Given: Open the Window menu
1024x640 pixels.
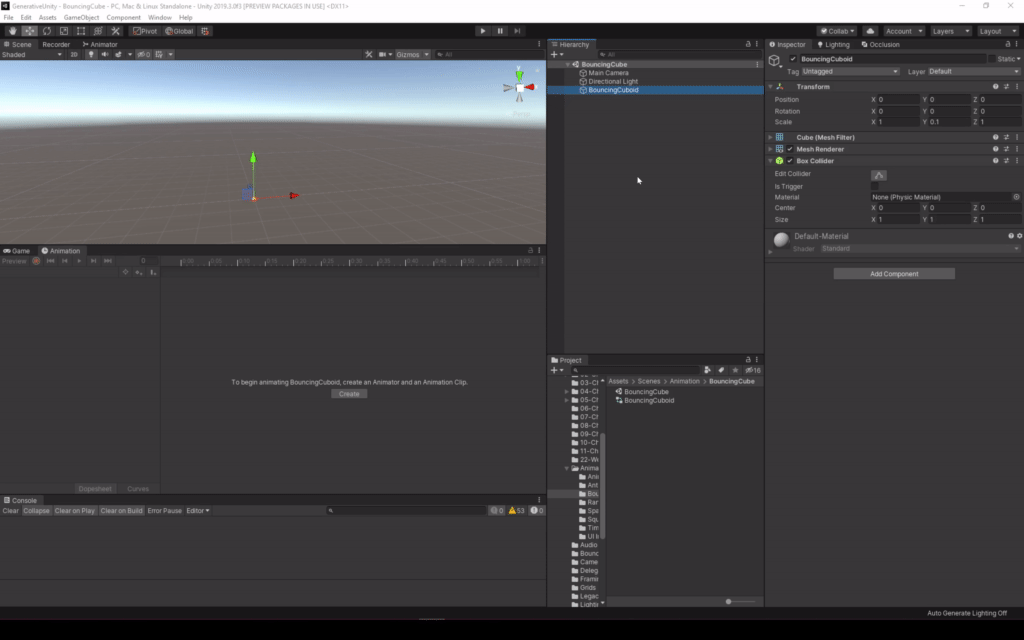Looking at the screenshot, I should point(159,18).
